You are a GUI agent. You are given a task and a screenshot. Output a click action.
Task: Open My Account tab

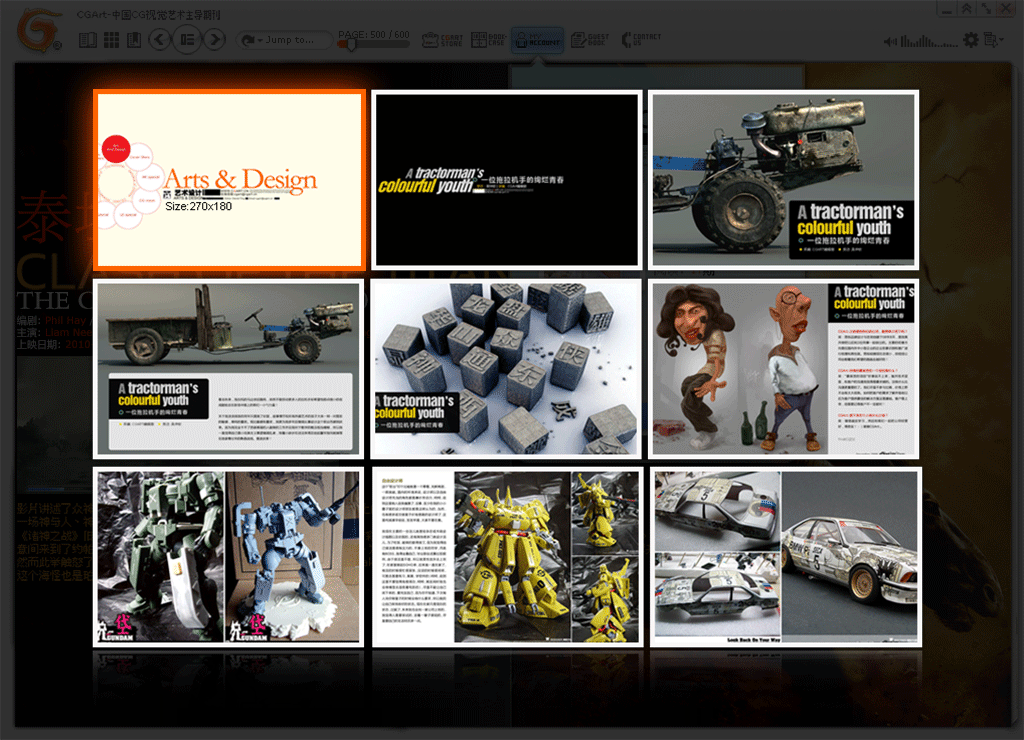coord(537,40)
